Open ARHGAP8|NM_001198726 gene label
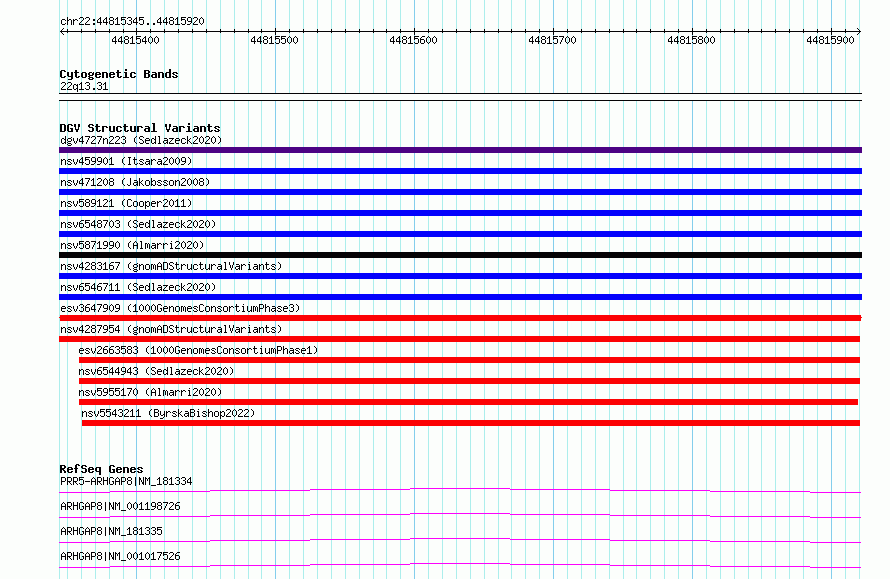This screenshot has width=890, height=579. pos(120,506)
